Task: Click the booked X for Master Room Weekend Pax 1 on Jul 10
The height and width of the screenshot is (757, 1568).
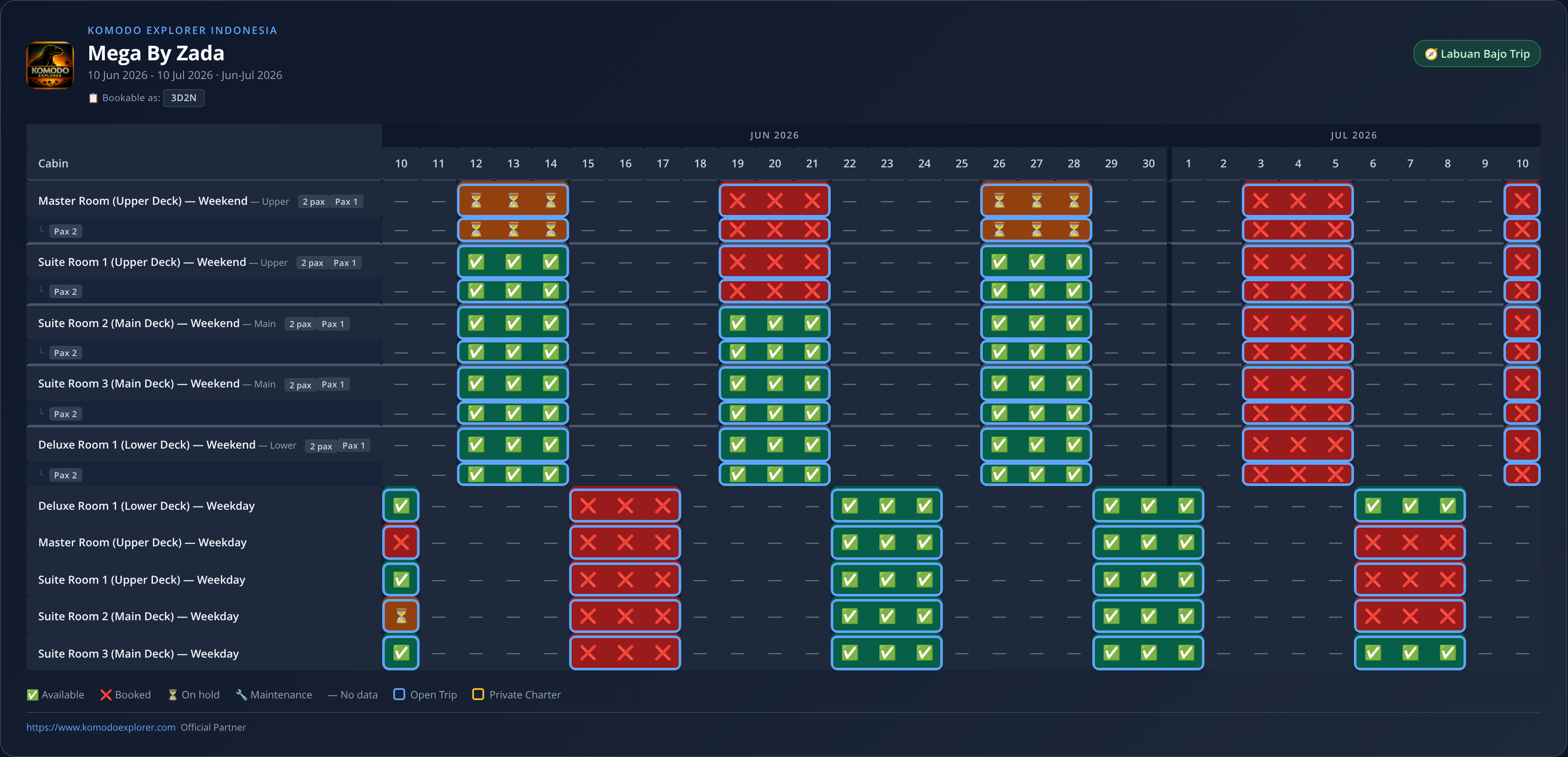Action: coord(1522,201)
